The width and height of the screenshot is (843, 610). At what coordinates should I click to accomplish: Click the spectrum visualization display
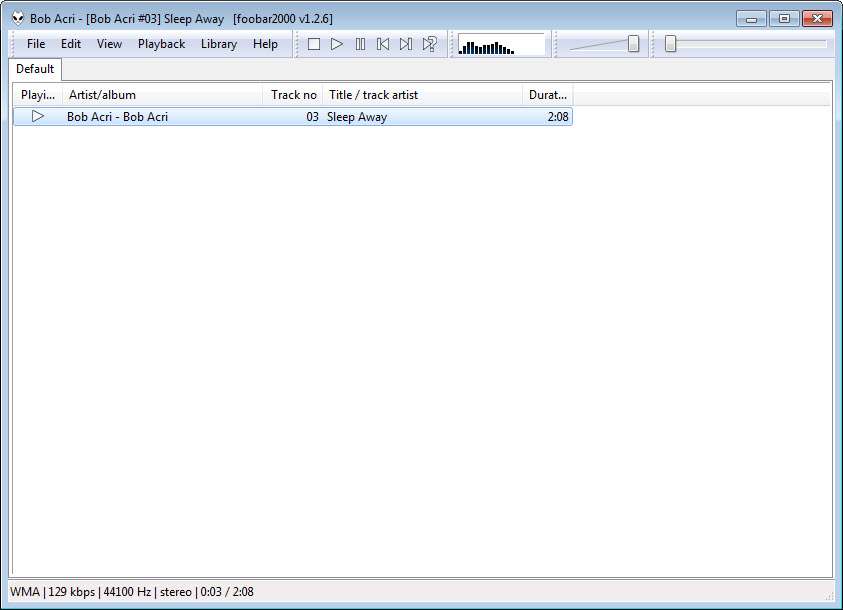point(501,45)
